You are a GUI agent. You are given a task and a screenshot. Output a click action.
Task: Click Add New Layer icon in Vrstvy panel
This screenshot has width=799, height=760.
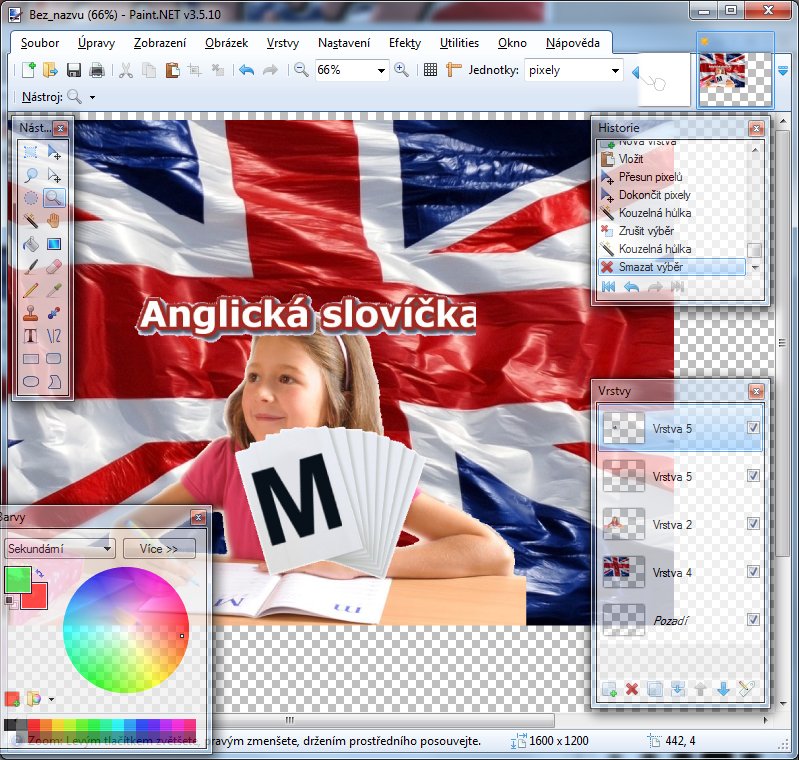pos(609,690)
